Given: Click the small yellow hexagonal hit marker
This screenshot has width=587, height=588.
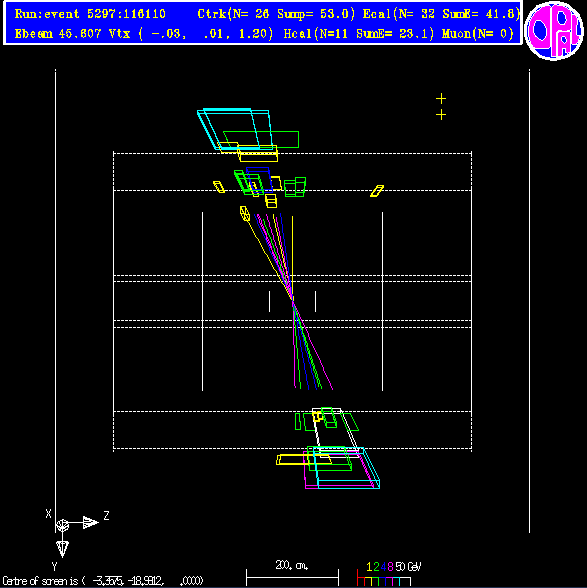Looking at the screenshot, I should point(245,213).
